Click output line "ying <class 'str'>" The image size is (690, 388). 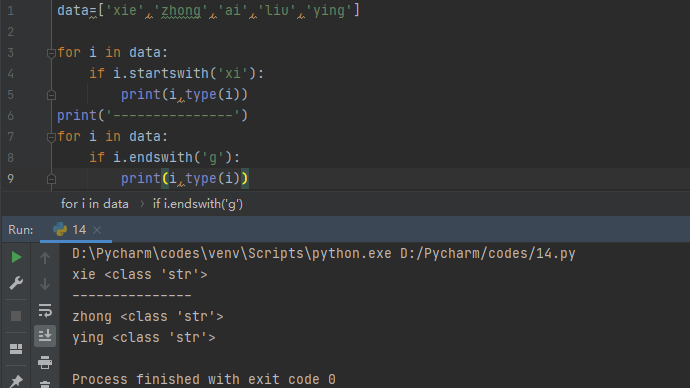point(143,337)
